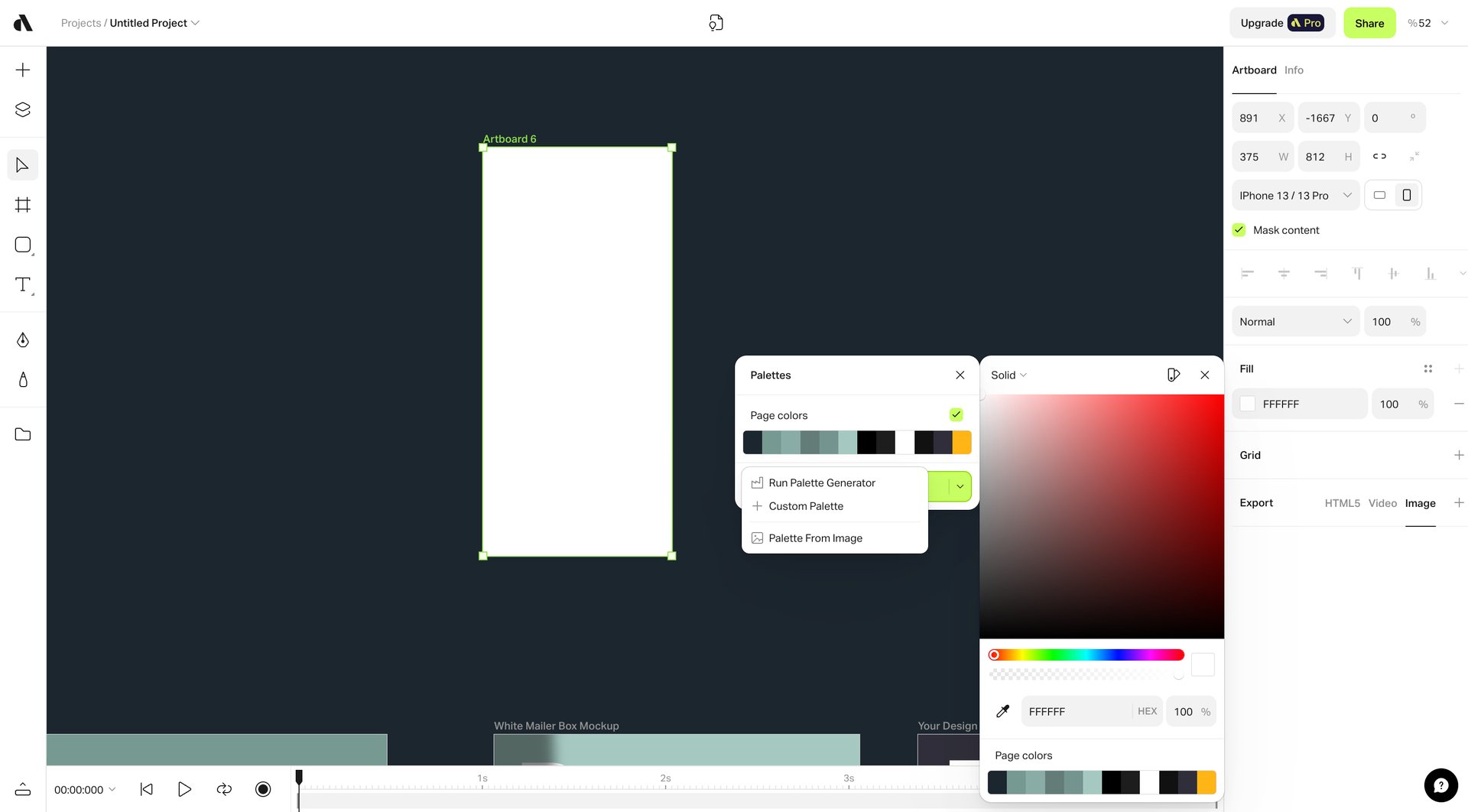Switch artboard orientation to landscape
Viewport: 1468px width, 812px height.
click(1380, 195)
